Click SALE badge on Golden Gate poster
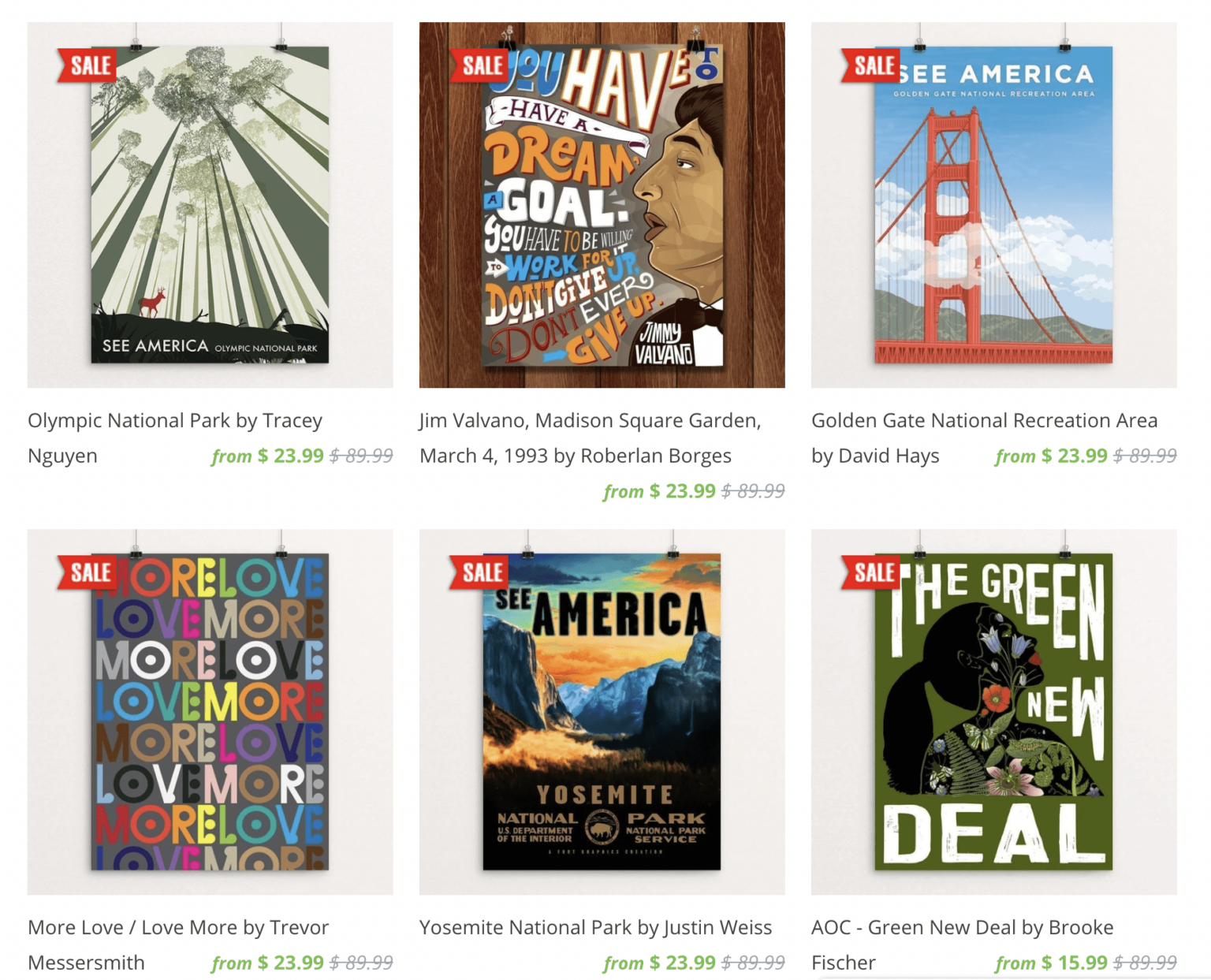This screenshot has width=1211, height=980. pos(870,65)
